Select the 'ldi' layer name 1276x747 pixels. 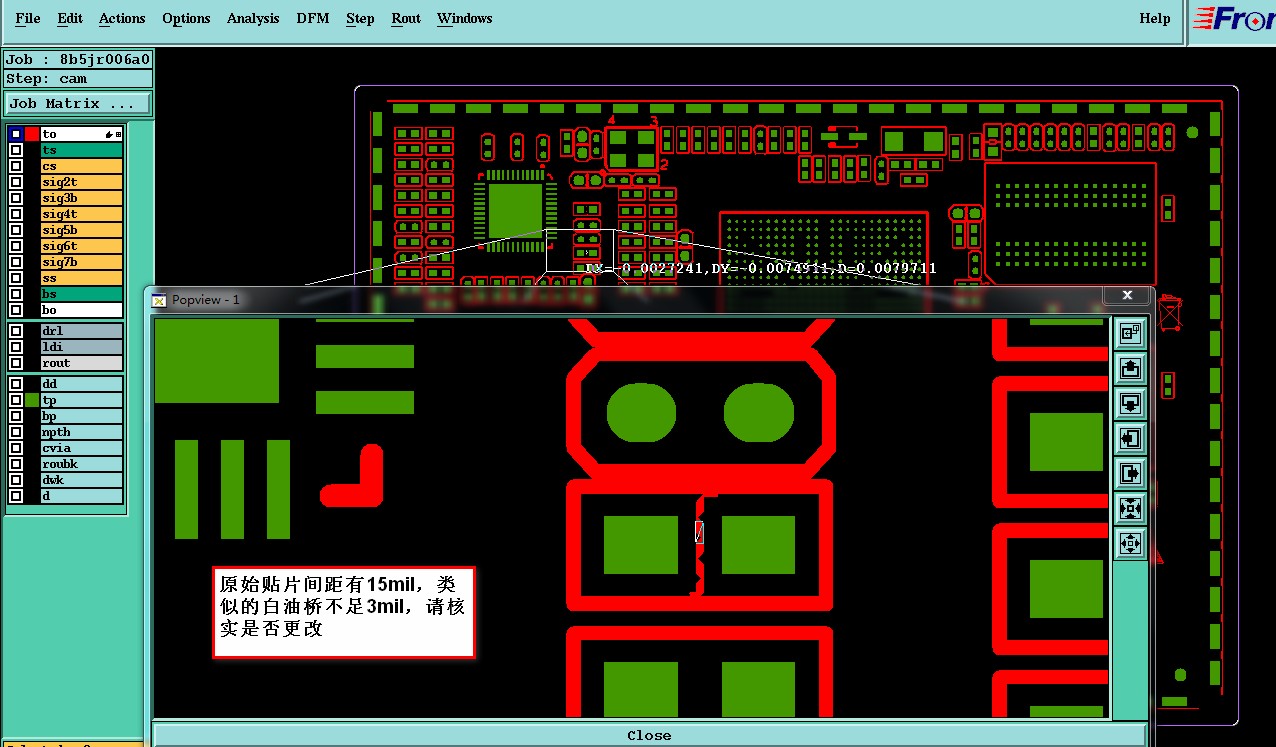(82, 347)
